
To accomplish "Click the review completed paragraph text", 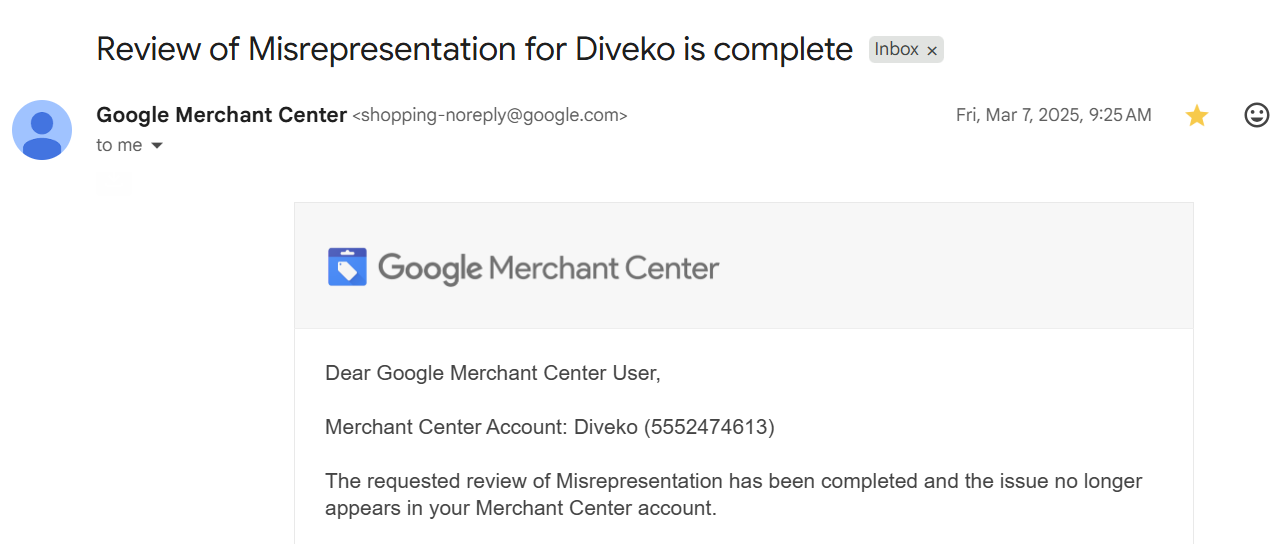I will (733, 494).
